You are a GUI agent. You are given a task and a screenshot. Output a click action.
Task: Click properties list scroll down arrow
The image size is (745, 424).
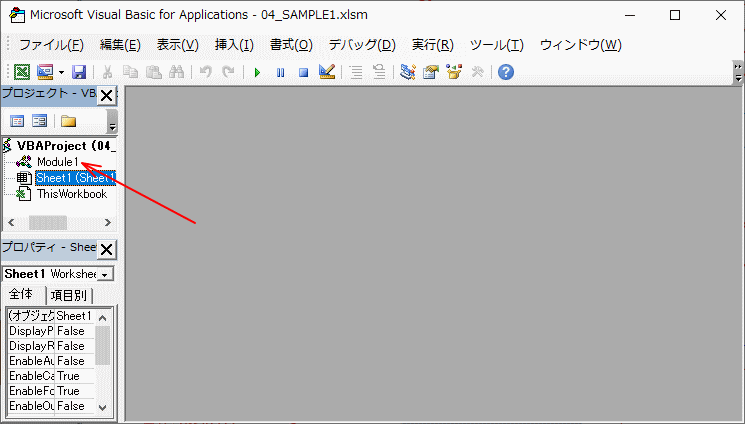pyautogui.click(x=102, y=407)
